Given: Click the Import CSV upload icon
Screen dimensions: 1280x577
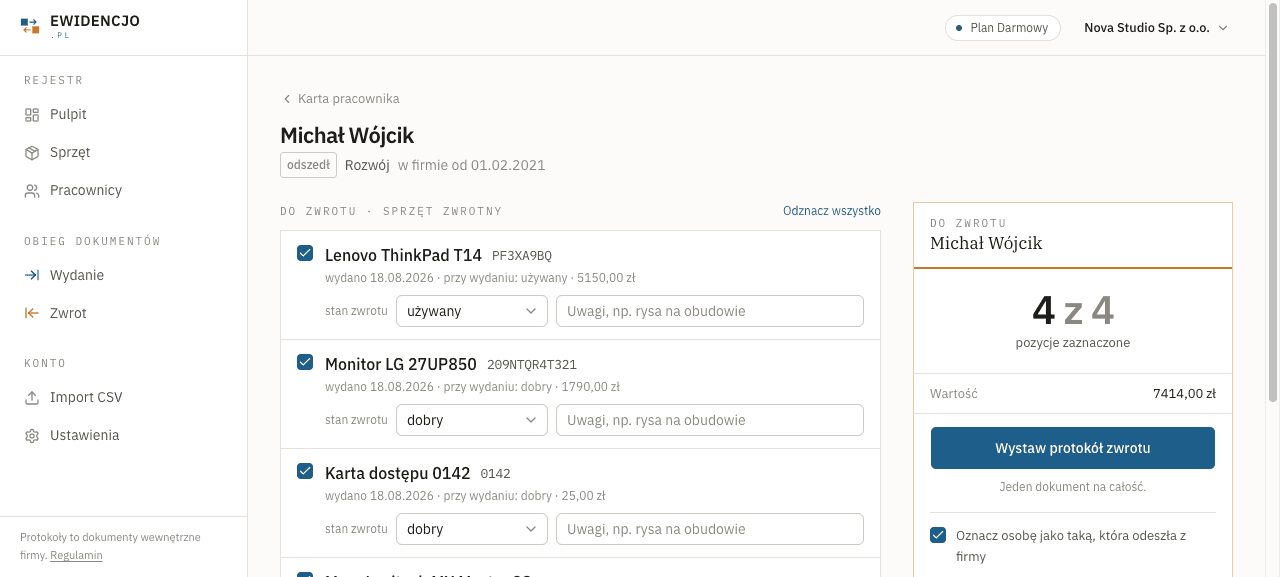Looking at the screenshot, I should 32,398.
